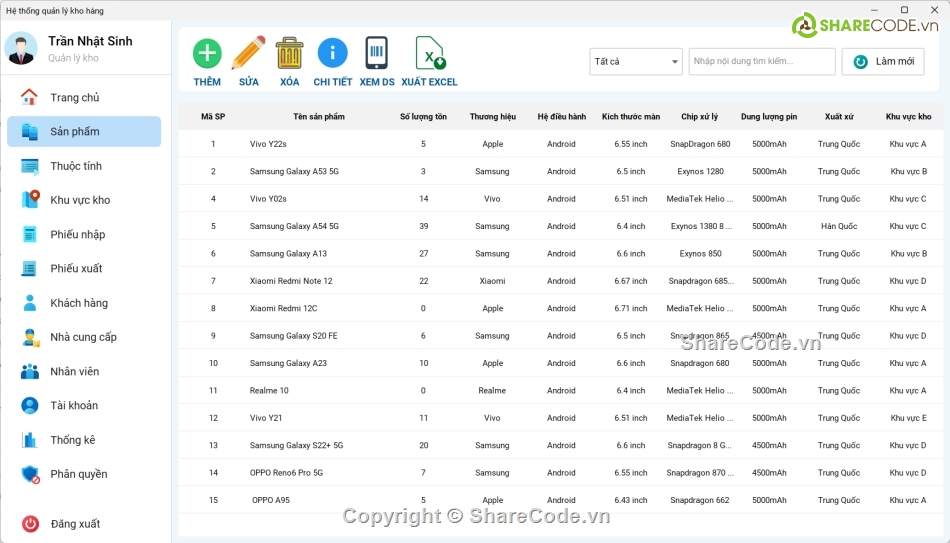Viewport: 950px width, 543px height.
Task: Select the Vivo Y22s product row
Action: (x=268, y=144)
